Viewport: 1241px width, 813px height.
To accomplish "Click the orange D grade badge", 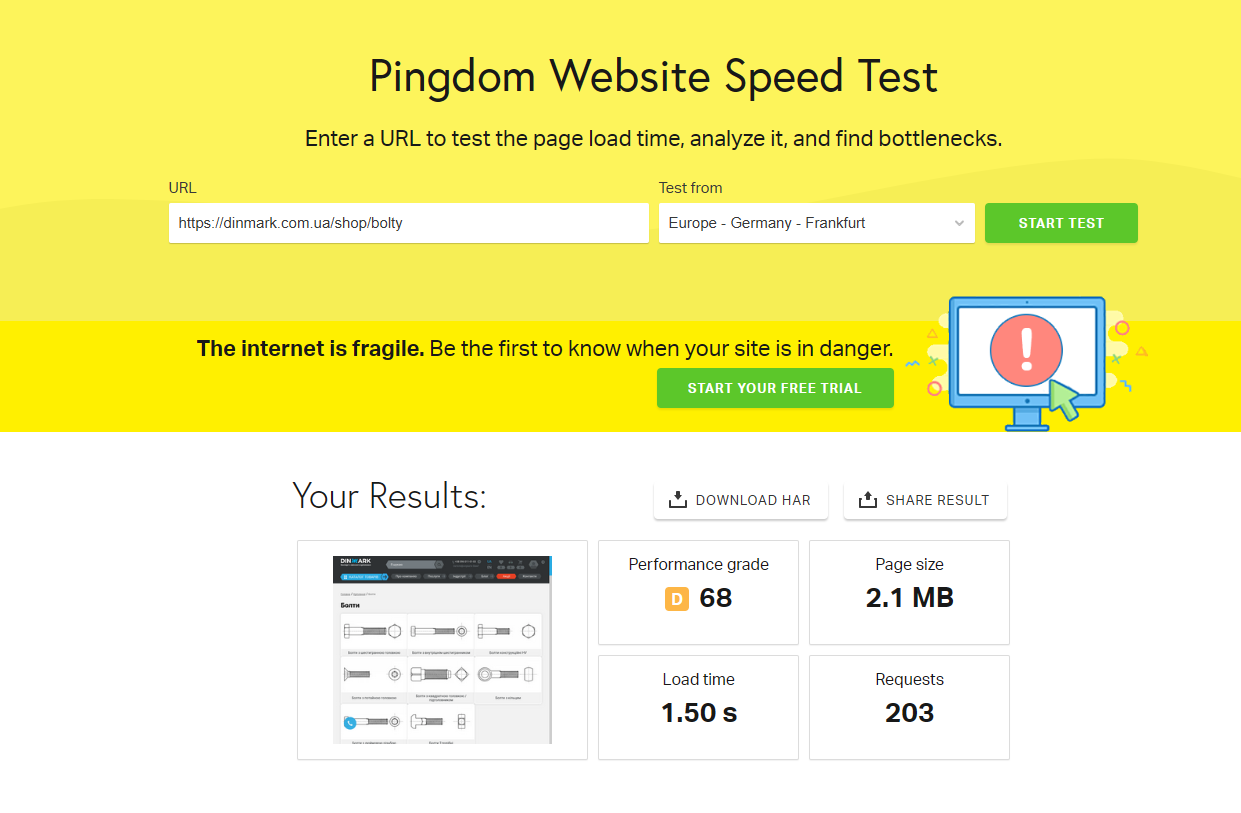I will point(677,599).
